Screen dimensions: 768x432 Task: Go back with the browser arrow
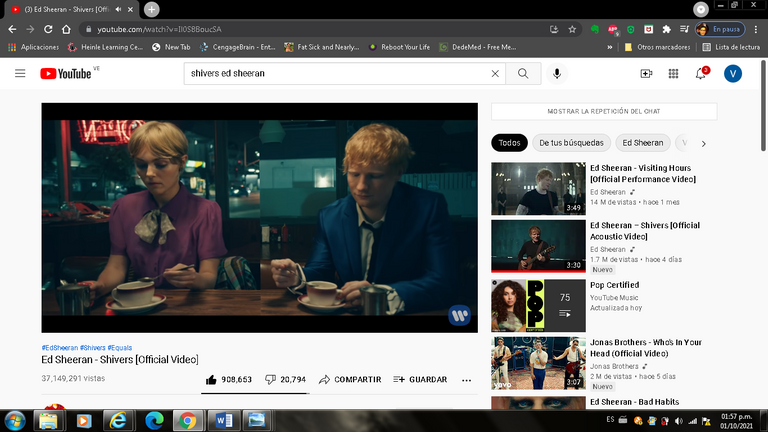(12, 29)
